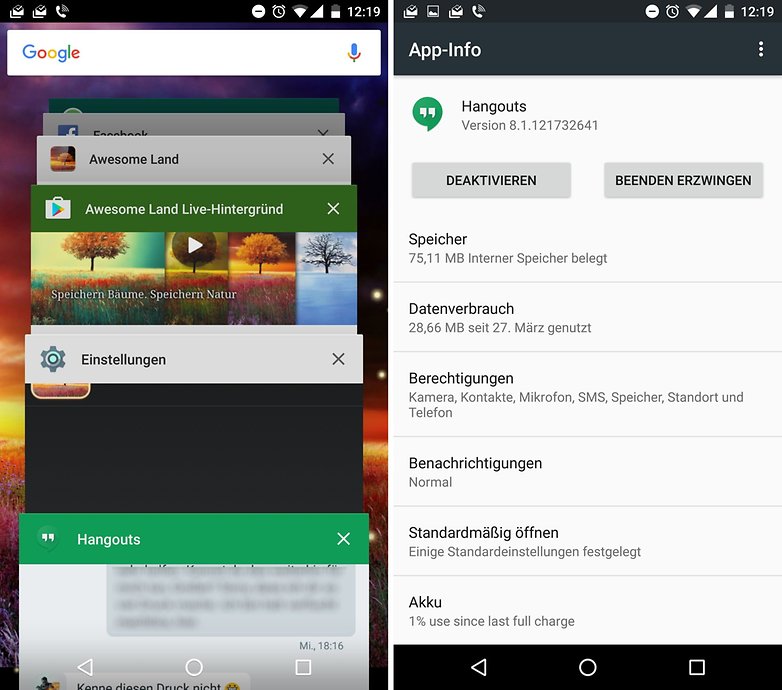Tap the image notification icon in right status bar
Image resolution: width=782 pixels, height=690 pixels.
tap(433, 11)
